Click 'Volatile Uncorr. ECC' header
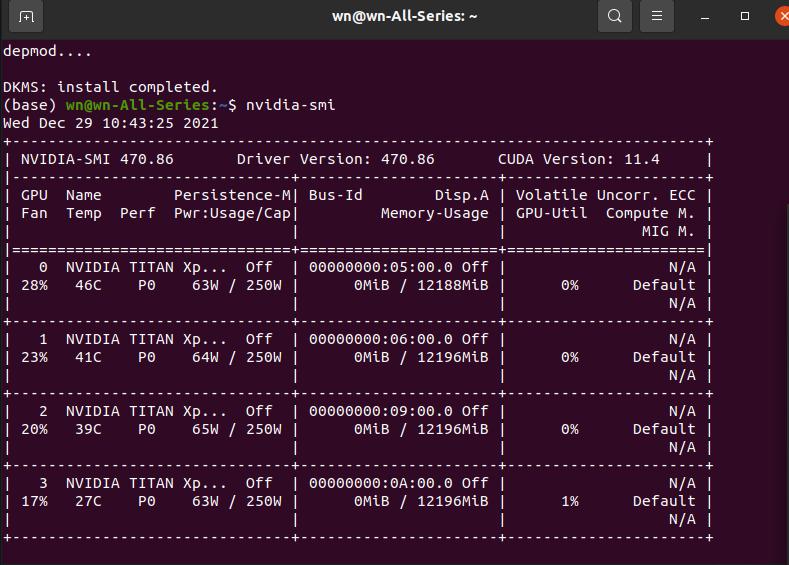Screen dimensions: 789x565 [x=605, y=195]
